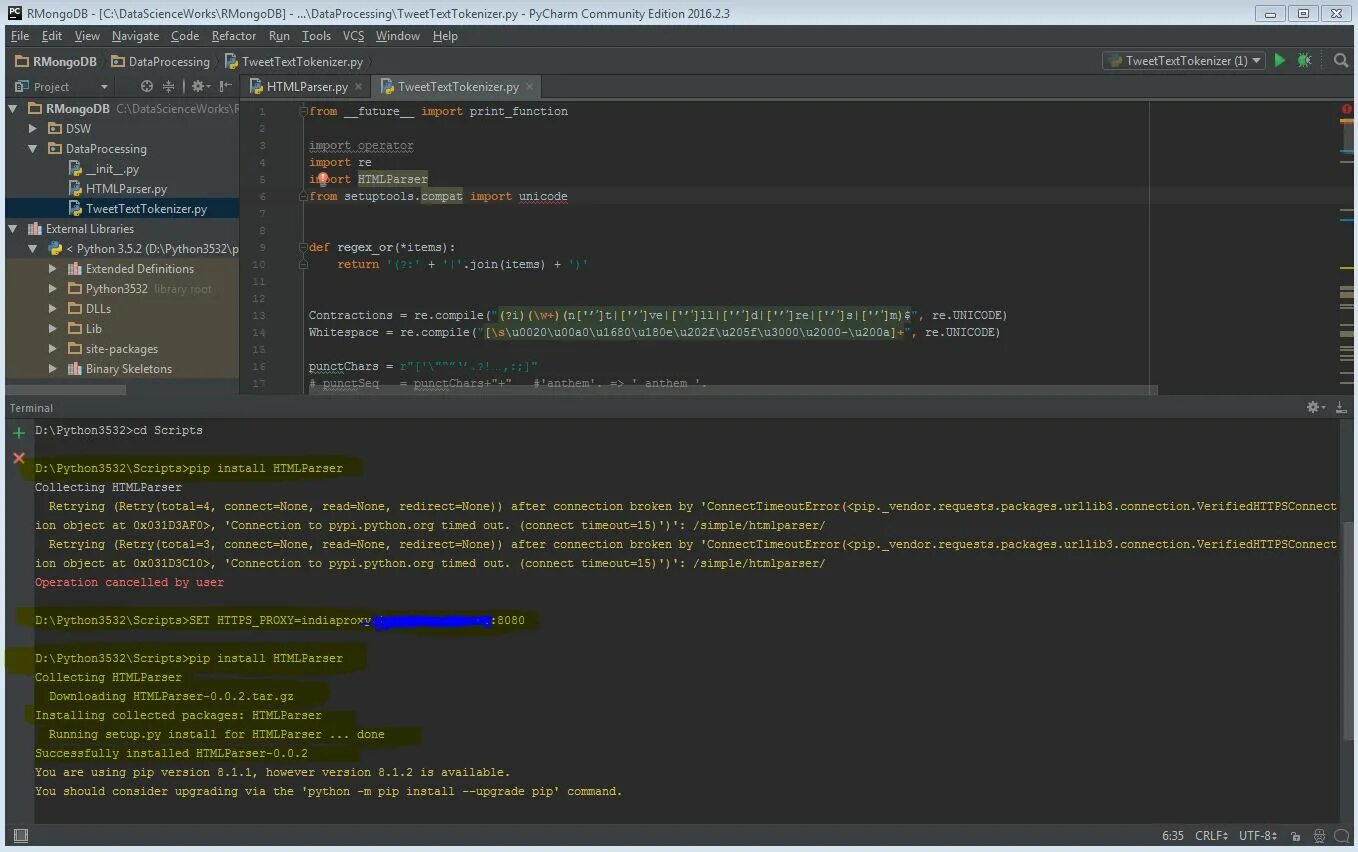Expand the DSW folder
This screenshot has height=852, width=1358.
coord(33,129)
